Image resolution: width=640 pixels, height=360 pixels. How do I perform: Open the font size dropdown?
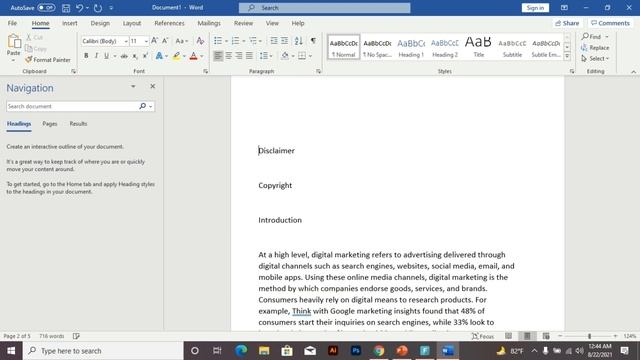click(146, 41)
